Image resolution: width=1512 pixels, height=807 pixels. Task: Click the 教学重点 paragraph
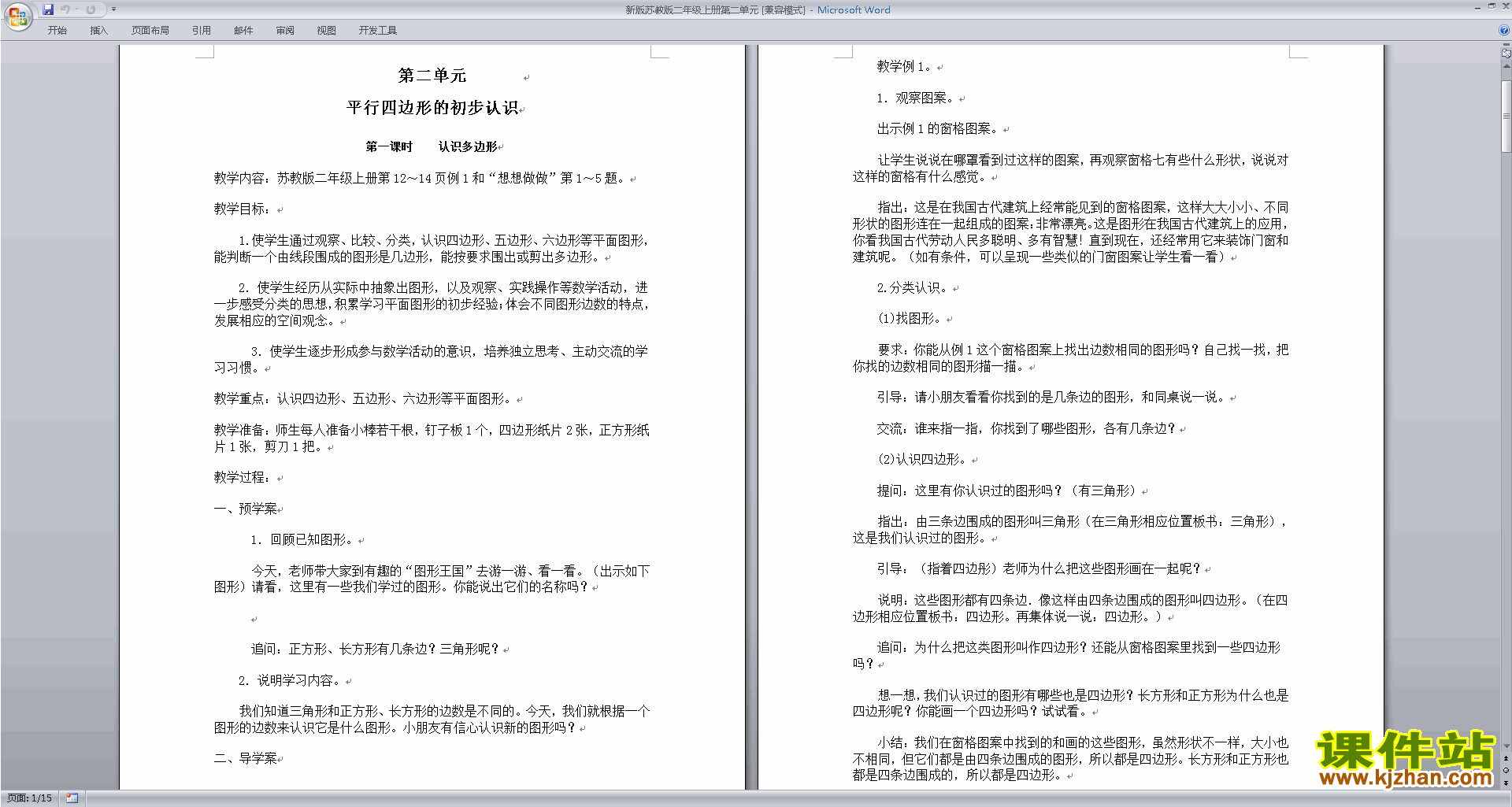(363, 399)
